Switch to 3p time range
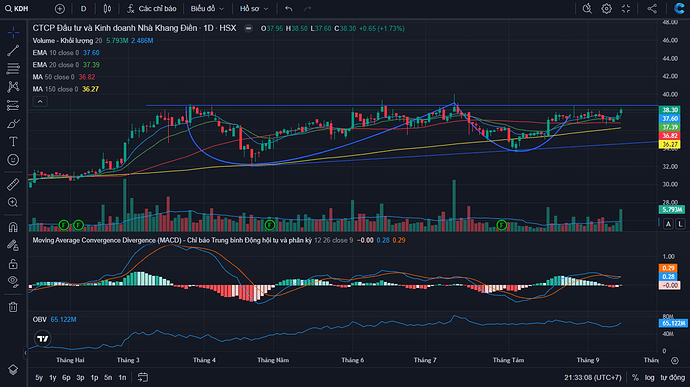Viewport: 690px width, 387px height. tap(81, 377)
